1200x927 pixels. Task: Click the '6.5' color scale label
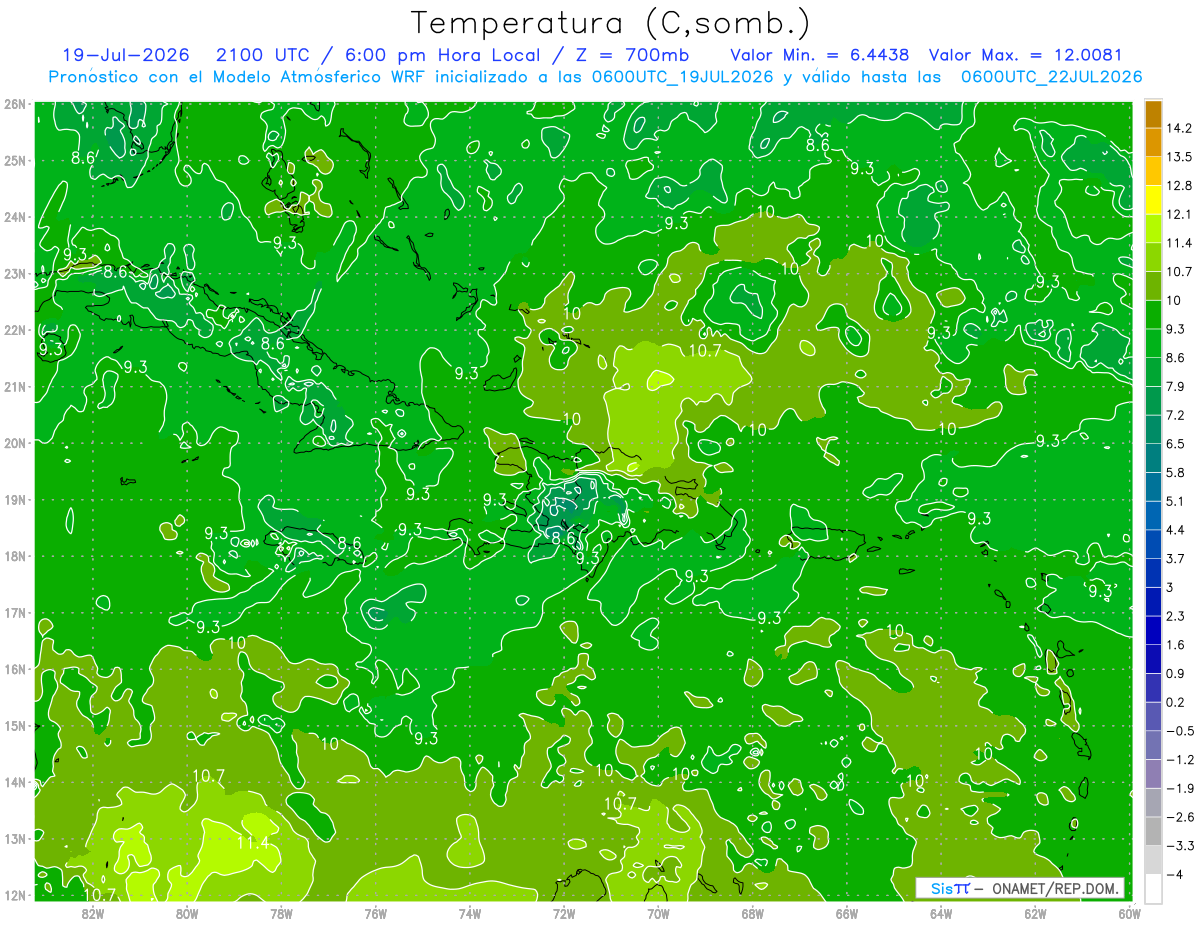tap(1176, 443)
